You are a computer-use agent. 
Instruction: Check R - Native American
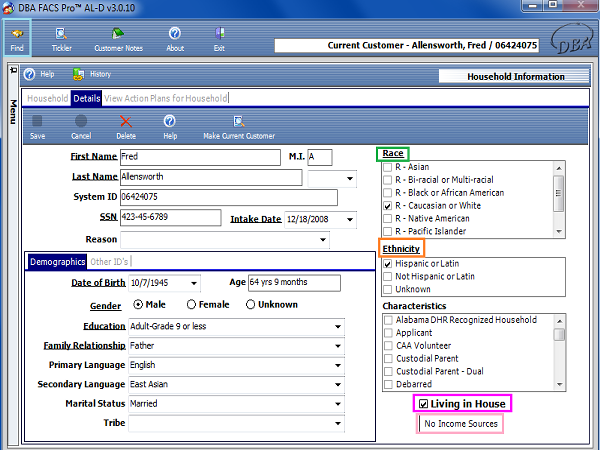pos(388,218)
